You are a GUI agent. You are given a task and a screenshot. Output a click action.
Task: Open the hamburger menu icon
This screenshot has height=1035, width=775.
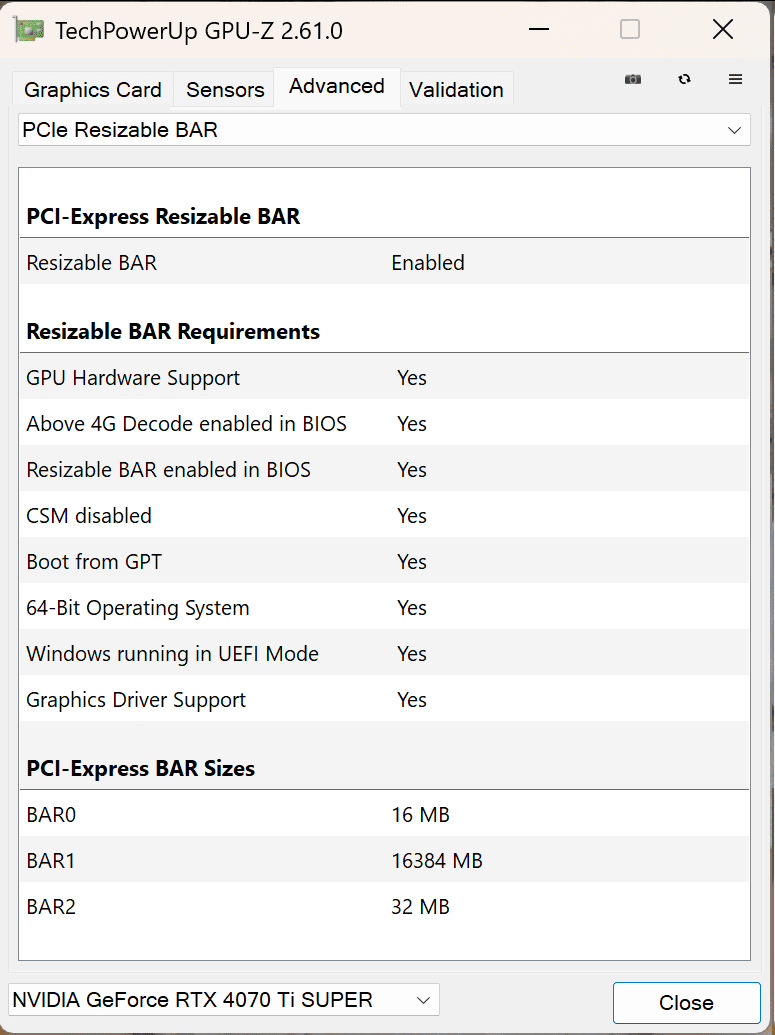point(735,79)
